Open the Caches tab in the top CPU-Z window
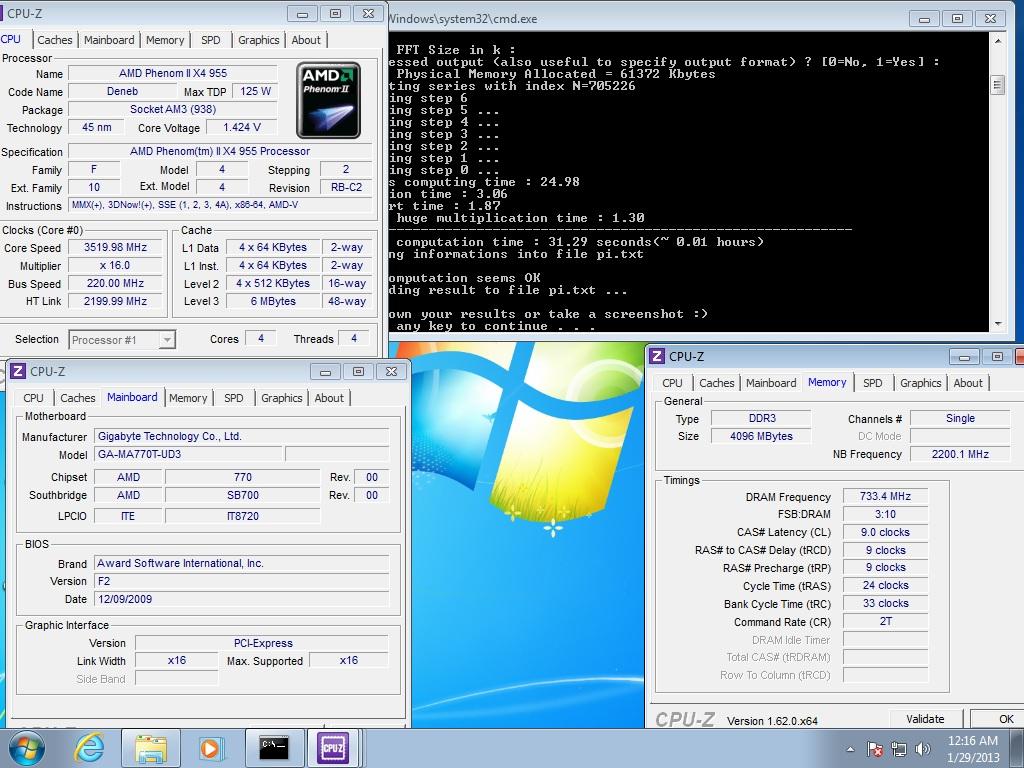The image size is (1024, 768). [x=55, y=40]
